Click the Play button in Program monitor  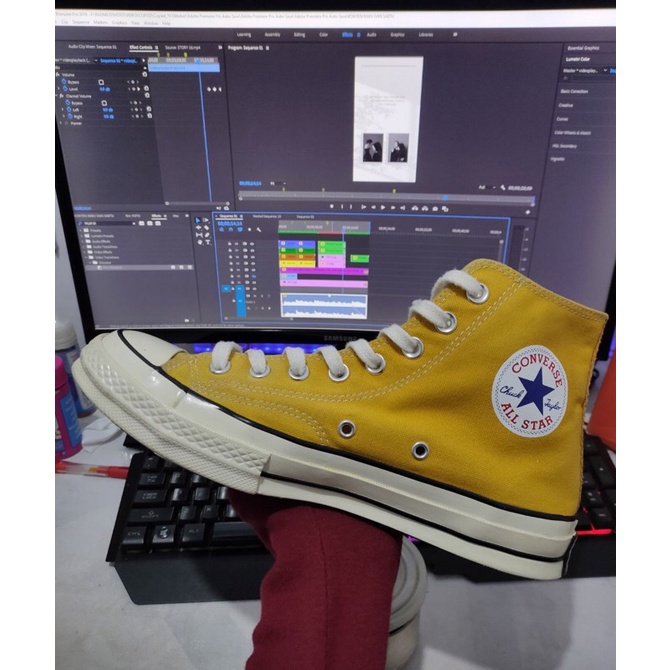[383, 208]
